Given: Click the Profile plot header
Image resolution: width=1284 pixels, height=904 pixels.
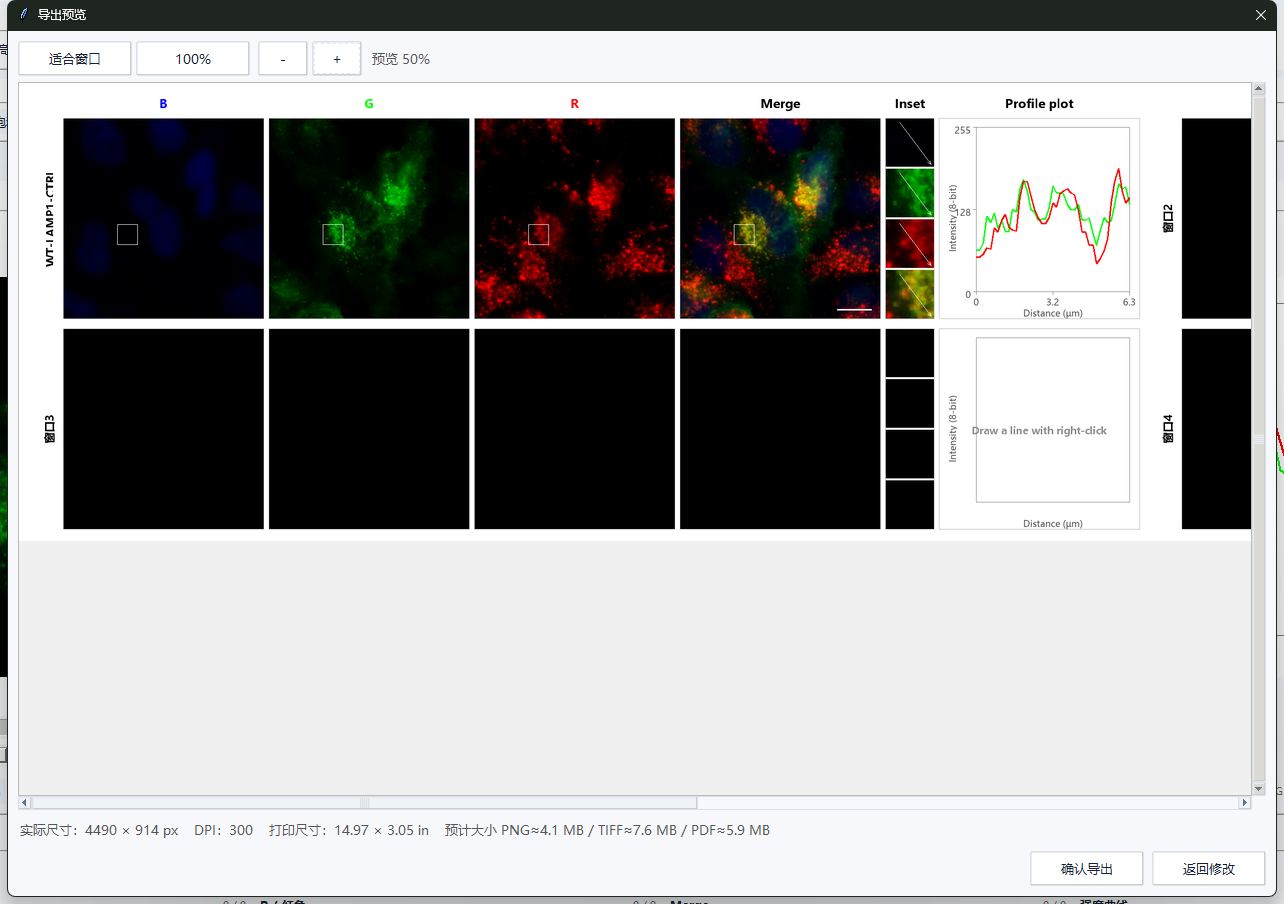Looking at the screenshot, I should tap(1039, 103).
